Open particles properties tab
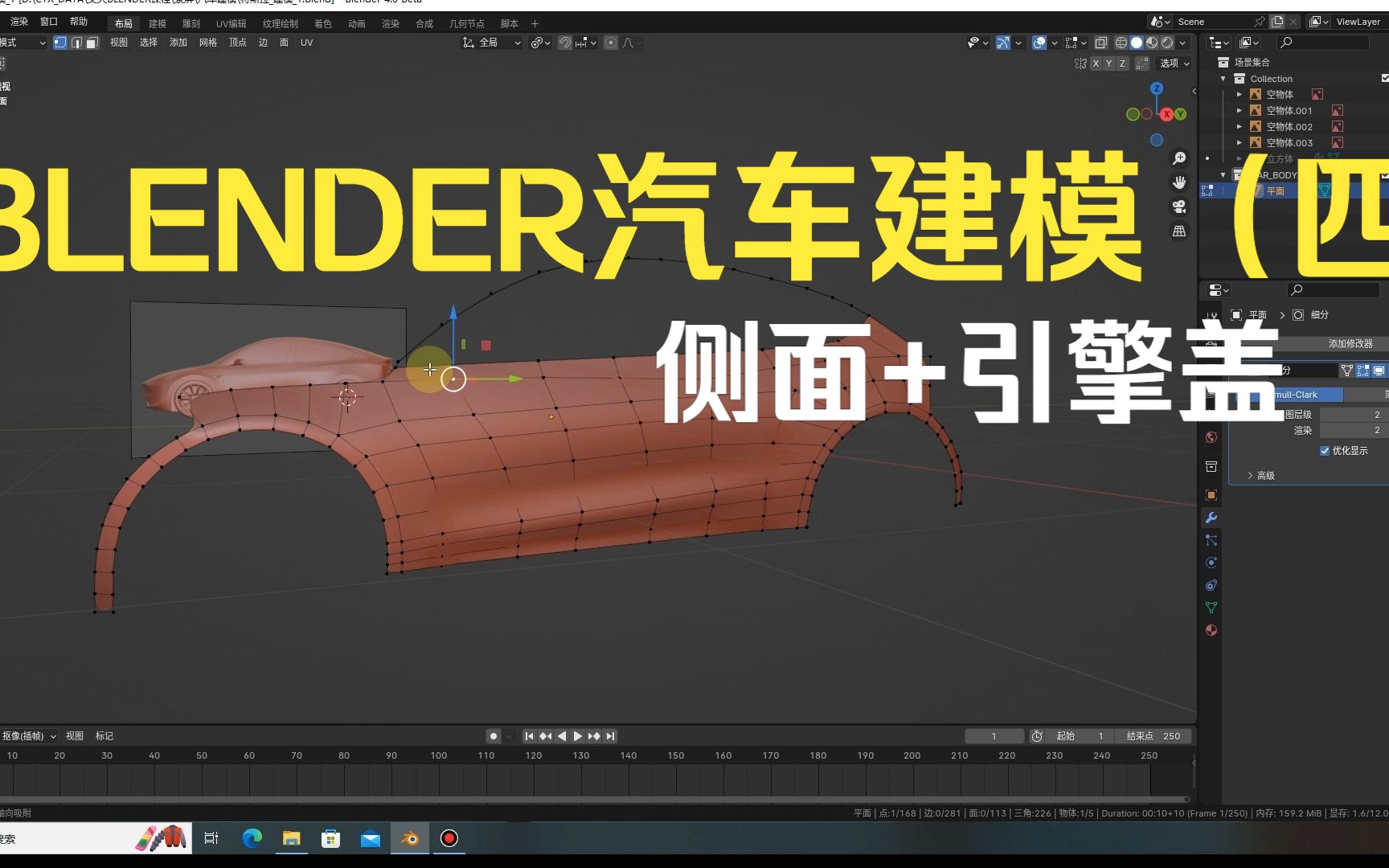The width and height of the screenshot is (1389, 868). (1211, 540)
